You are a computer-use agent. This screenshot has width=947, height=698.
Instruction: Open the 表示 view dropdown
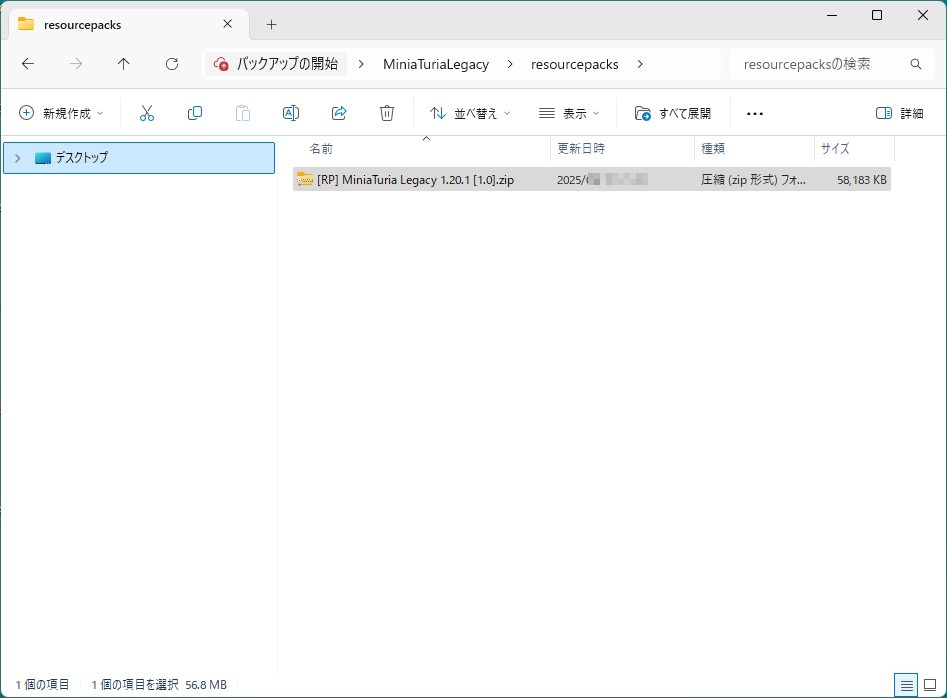[x=569, y=113]
